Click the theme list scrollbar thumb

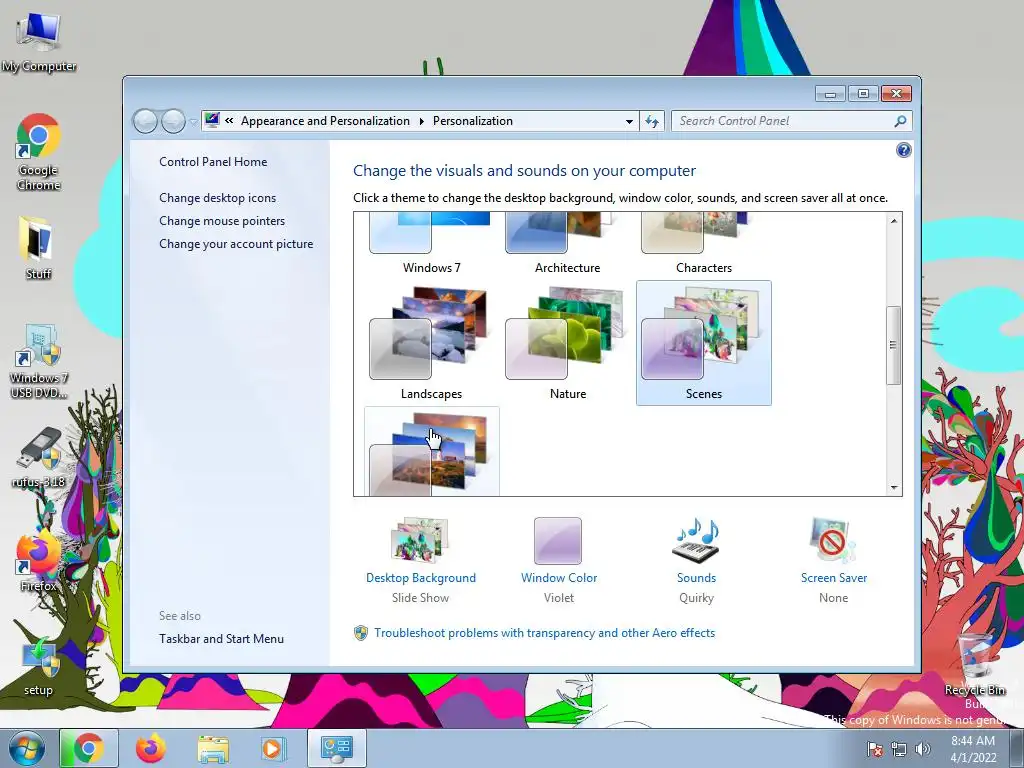[893, 345]
